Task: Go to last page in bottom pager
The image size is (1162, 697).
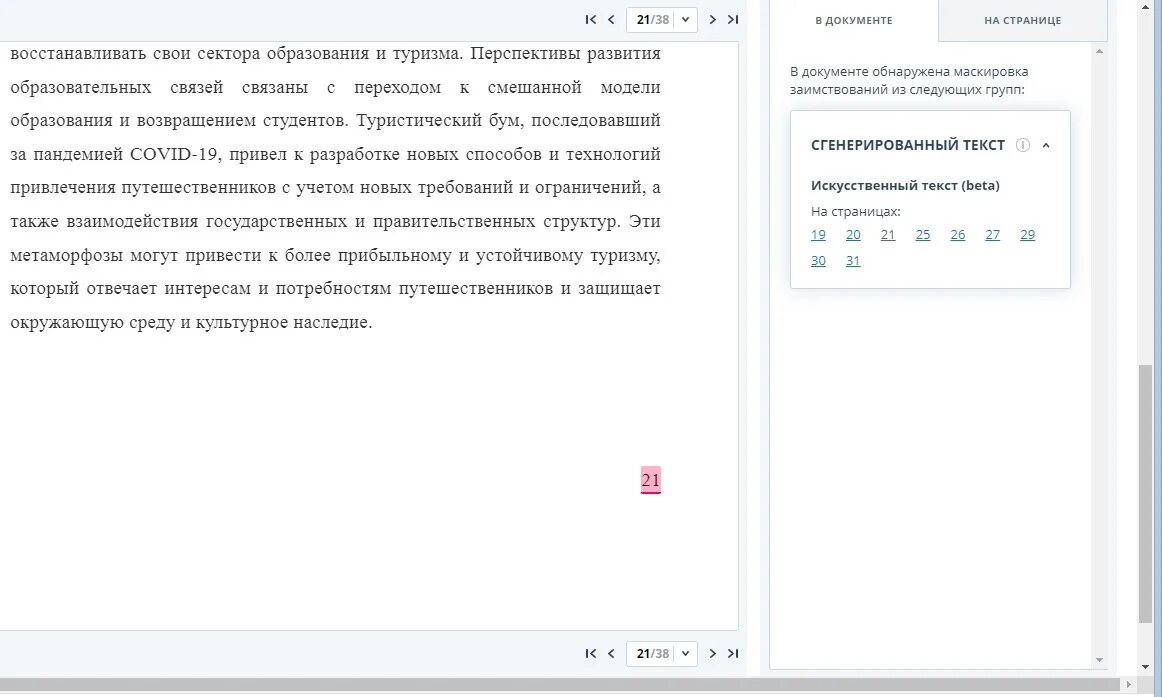Action: (x=733, y=653)
